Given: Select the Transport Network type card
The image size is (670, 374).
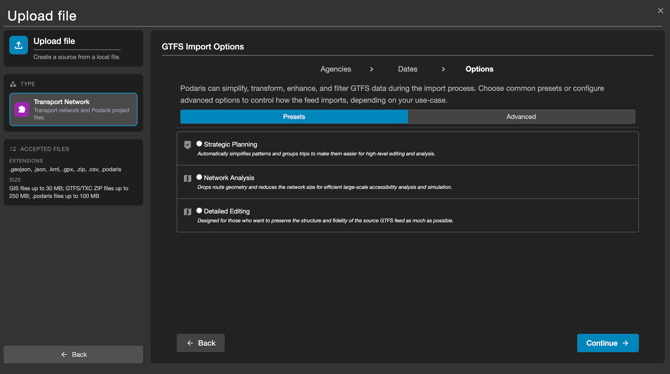Looking at the screenshot, I should [73, 109].
